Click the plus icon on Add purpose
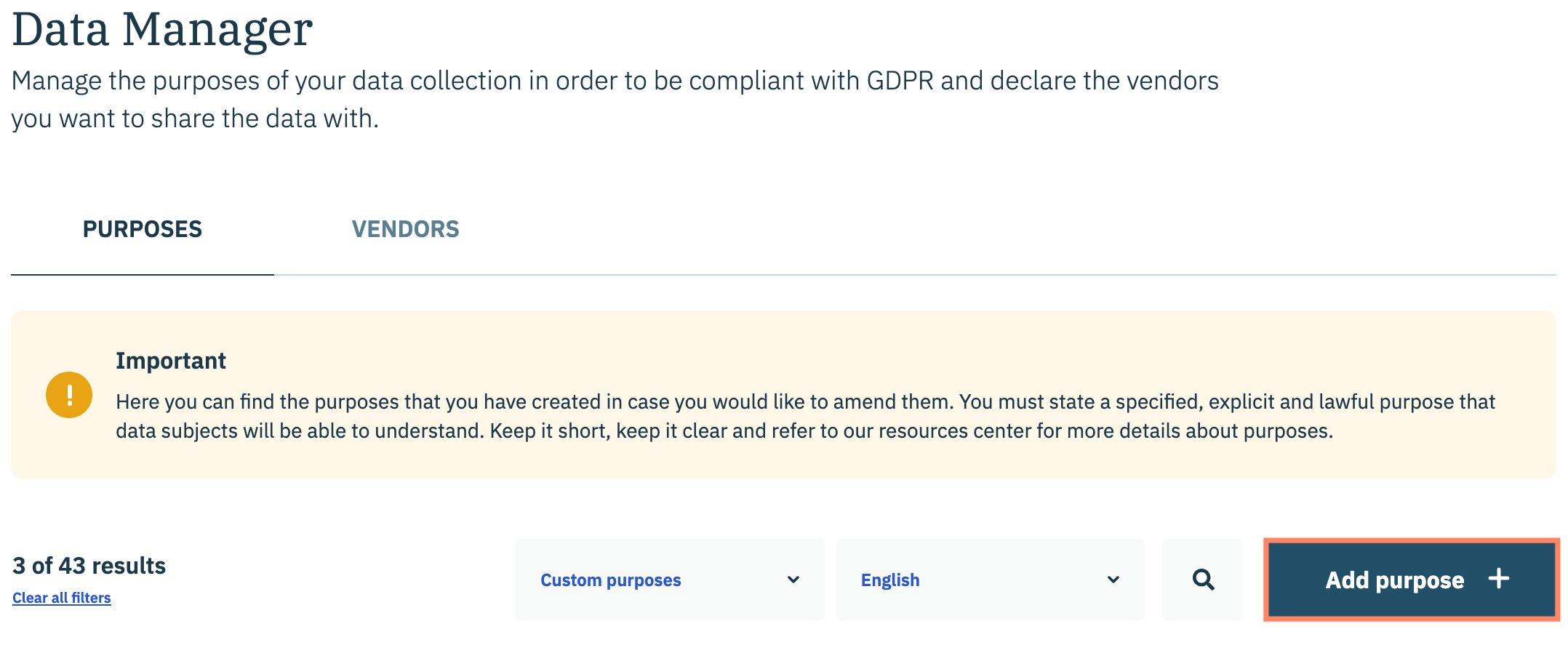 point(1499,579)
